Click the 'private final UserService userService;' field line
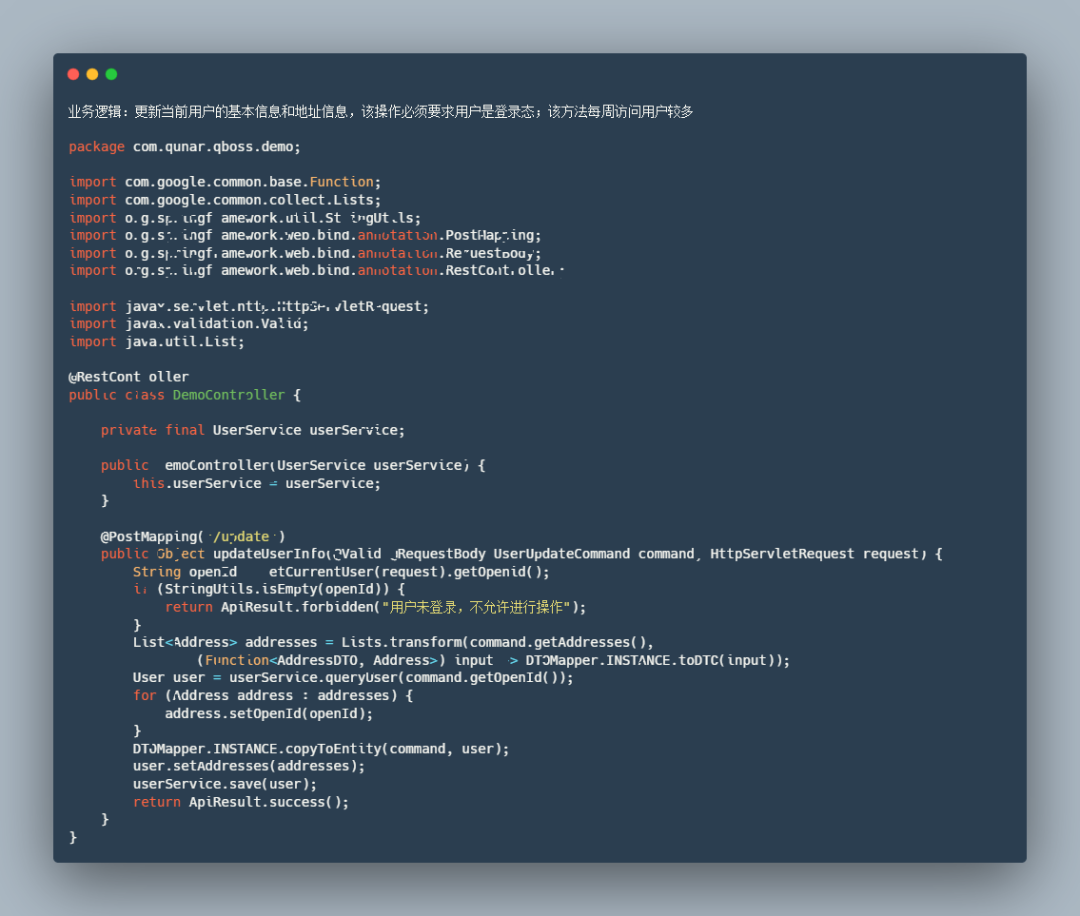This screenshot has width=1080, height=916. coord(253,430)
